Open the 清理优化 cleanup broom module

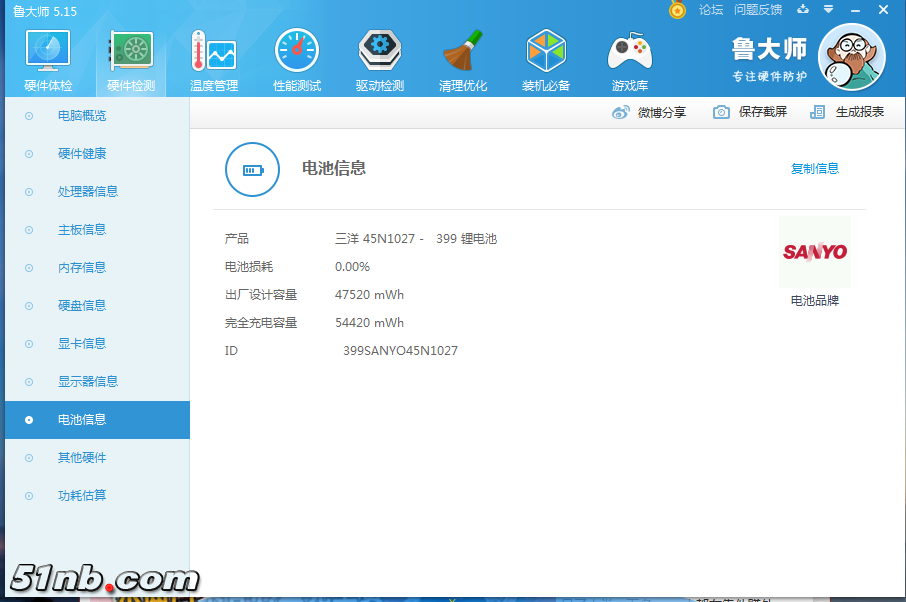tap(463, 60)
